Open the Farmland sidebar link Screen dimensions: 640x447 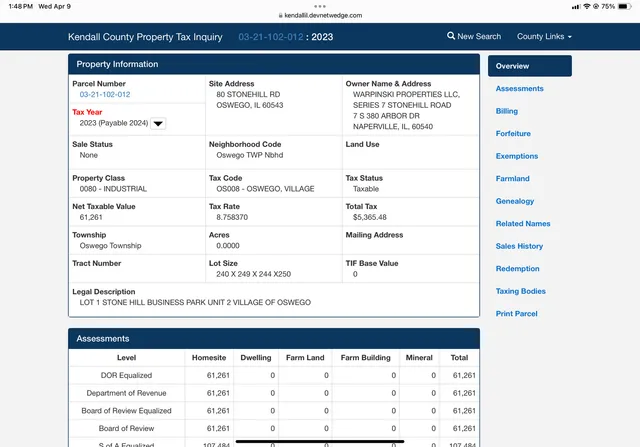pyautogui.click(x=512, y=179)
